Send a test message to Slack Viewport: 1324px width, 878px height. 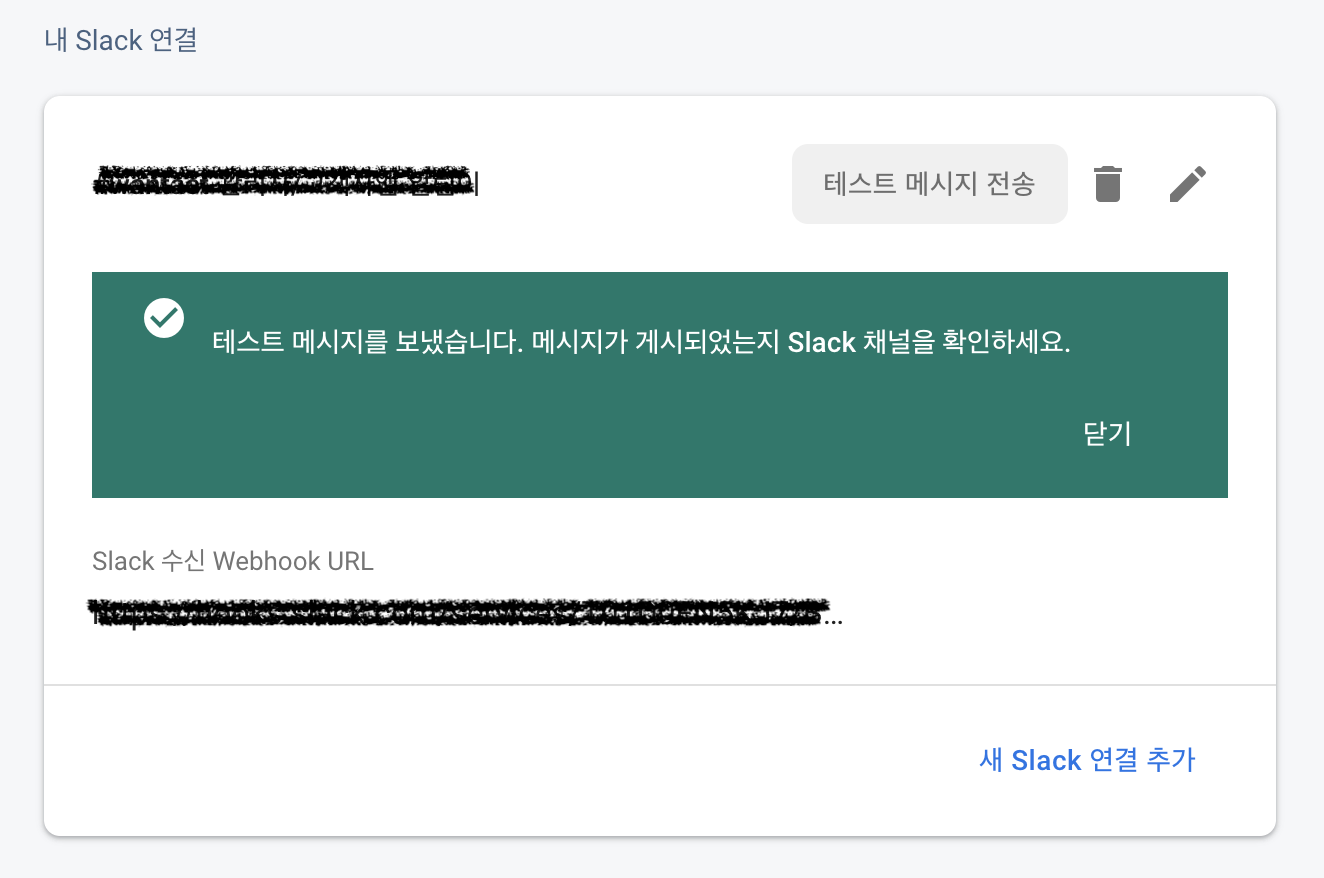tap(929, 184)
